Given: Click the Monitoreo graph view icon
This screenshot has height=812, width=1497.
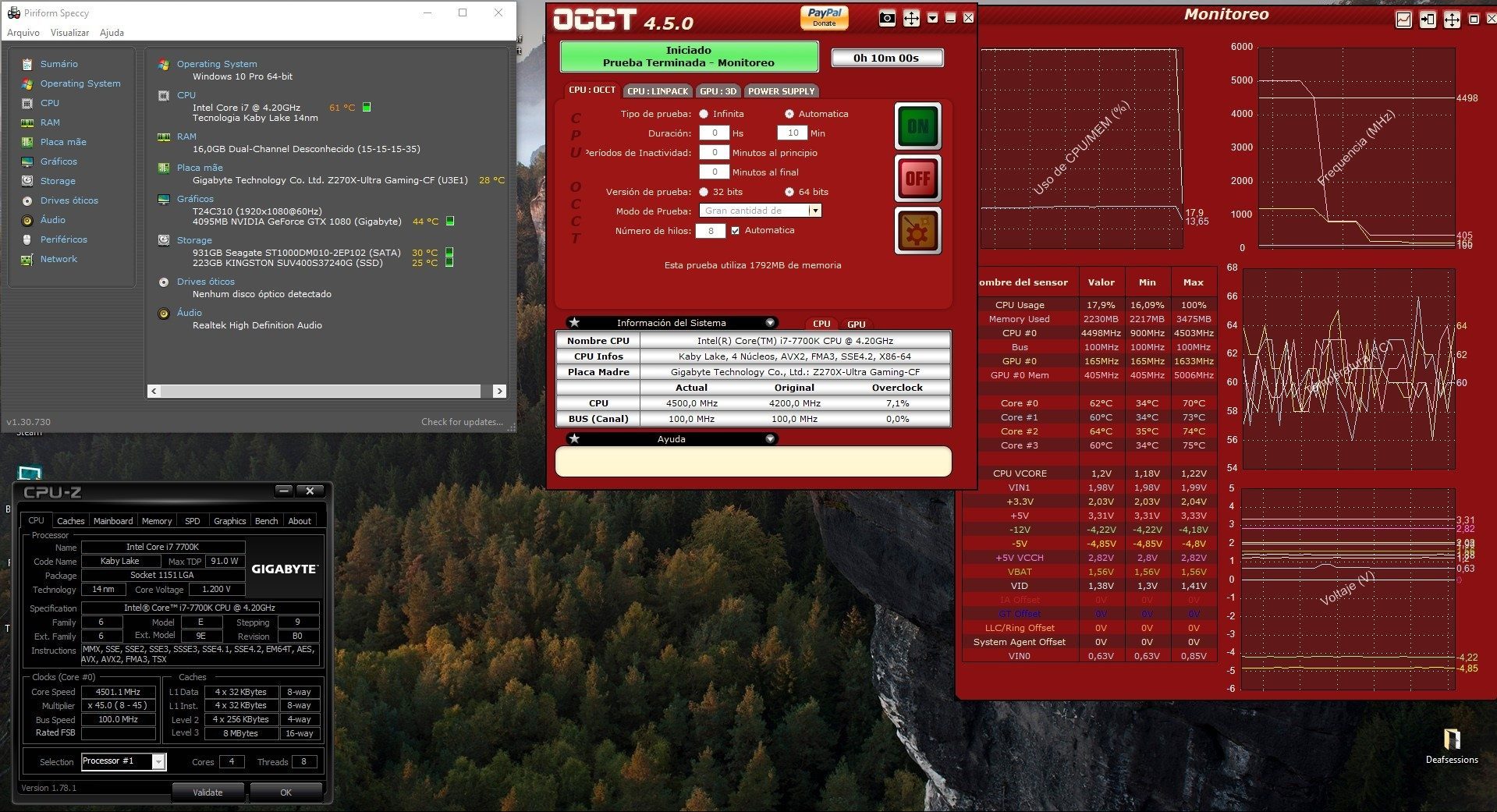Looking at the screenshot, I should click(x=1403, y=20).
